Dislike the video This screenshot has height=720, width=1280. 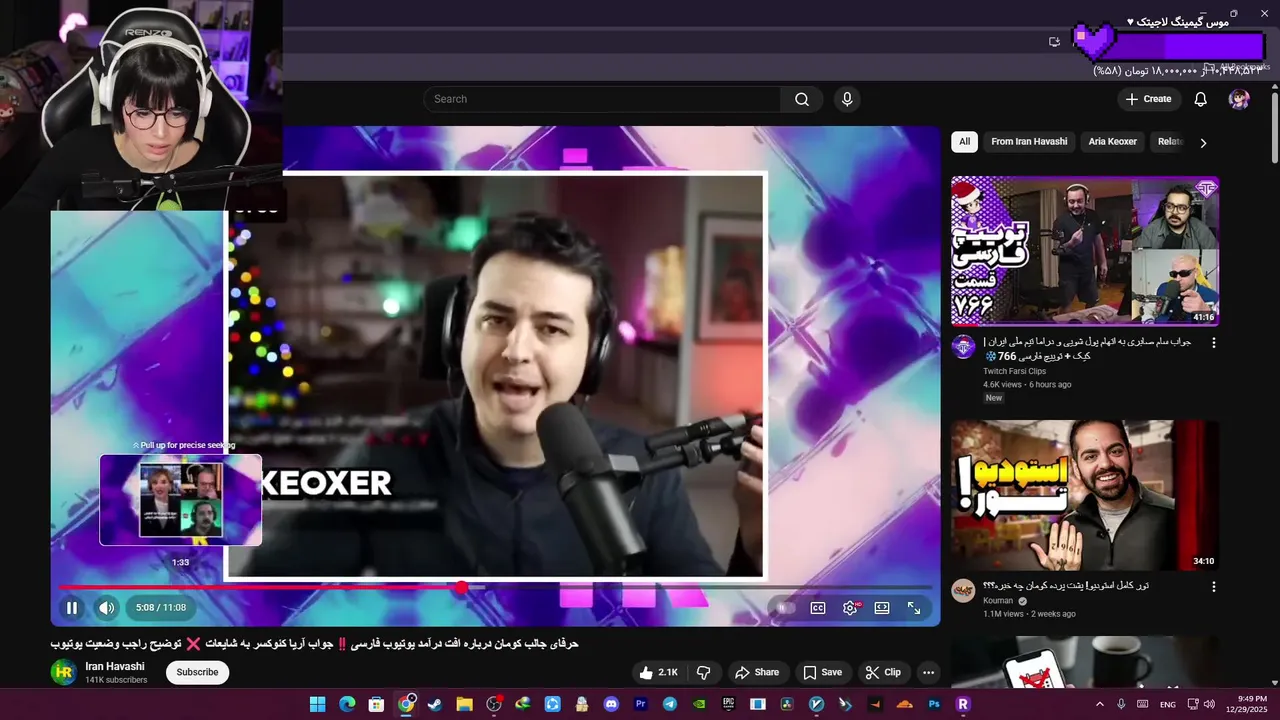tap(703, 672)
